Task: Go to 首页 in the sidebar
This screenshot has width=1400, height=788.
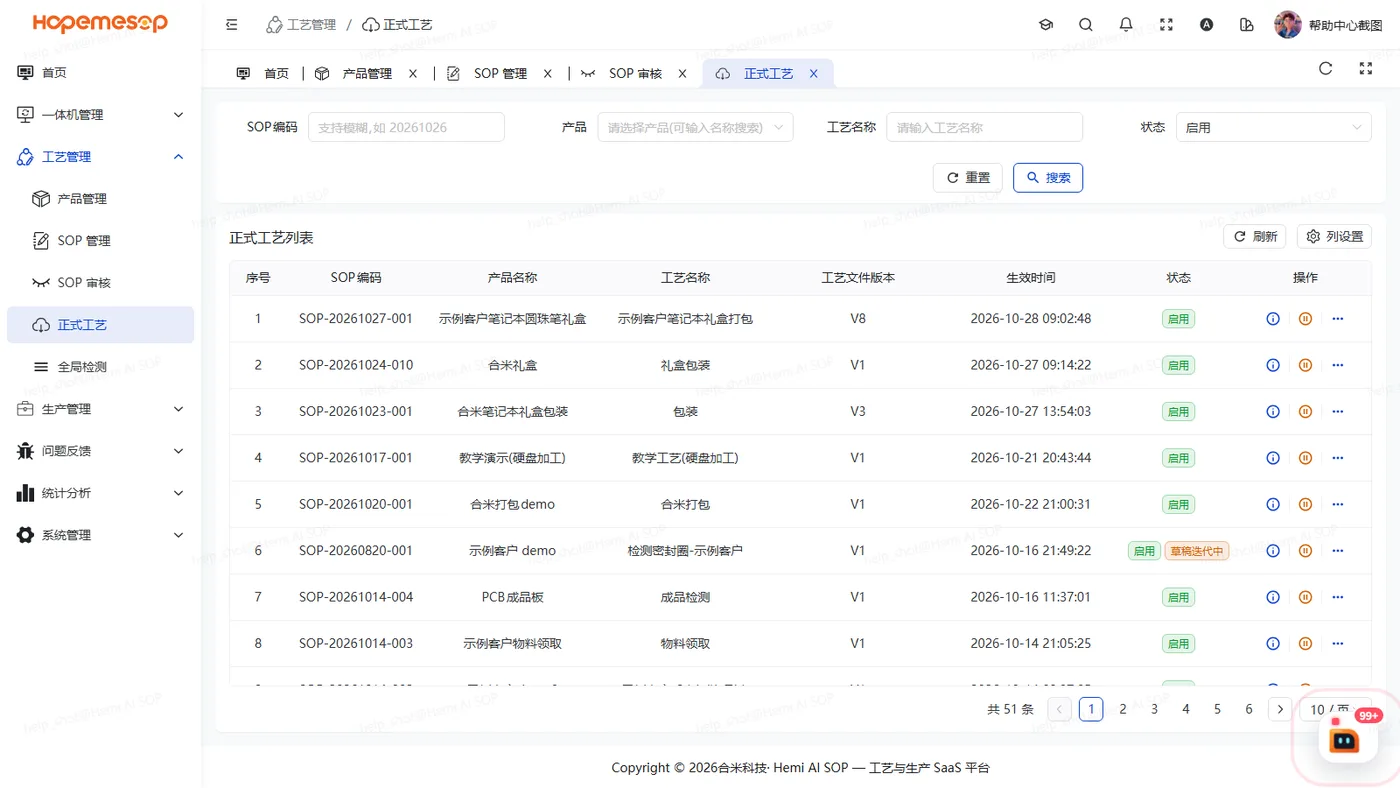Action: [x=101, y=73]
